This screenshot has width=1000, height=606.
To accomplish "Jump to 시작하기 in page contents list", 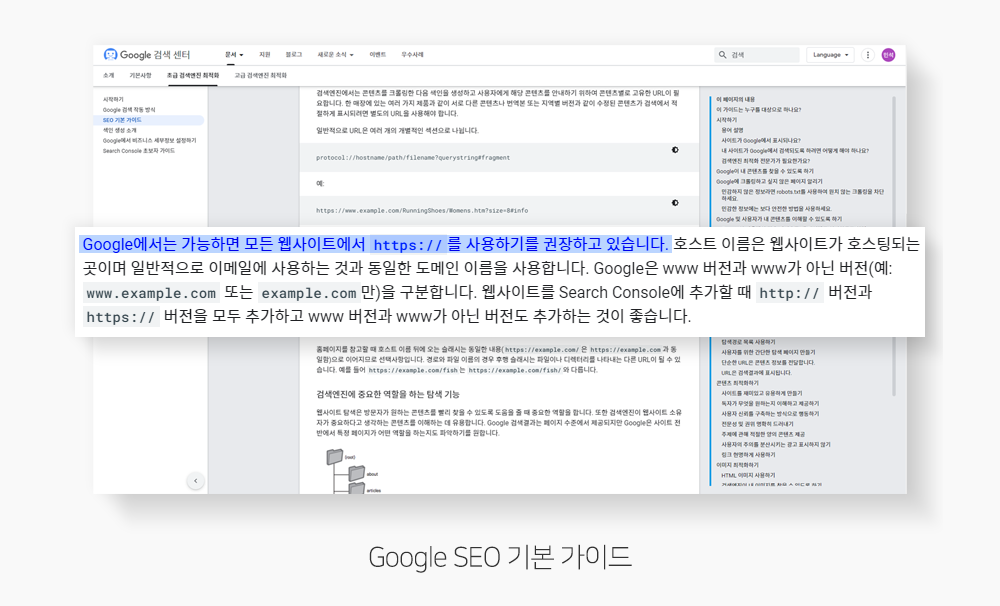I will coord(726,120).
